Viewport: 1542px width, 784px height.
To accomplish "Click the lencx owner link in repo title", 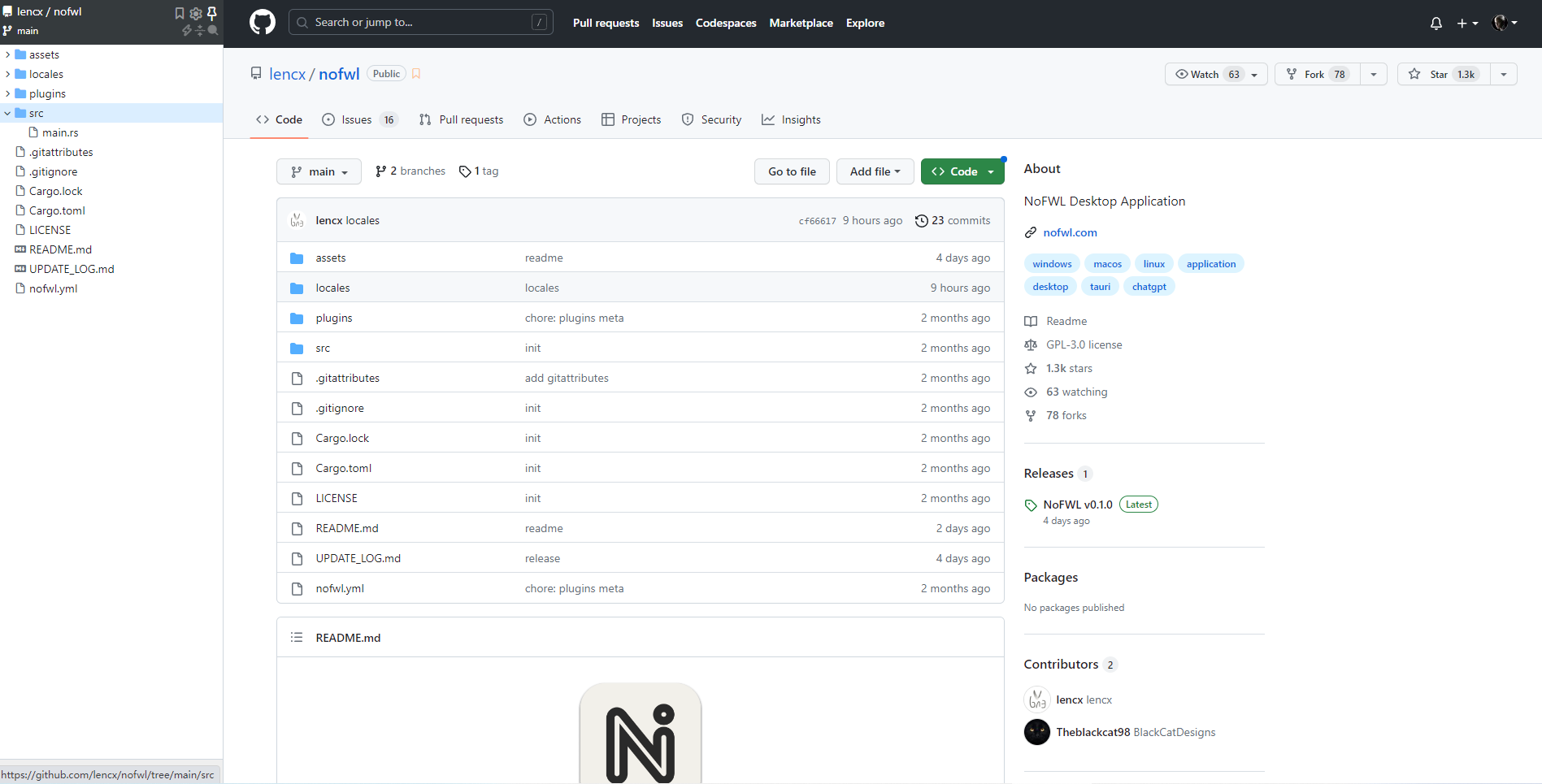I will click(x=288, y=74).
